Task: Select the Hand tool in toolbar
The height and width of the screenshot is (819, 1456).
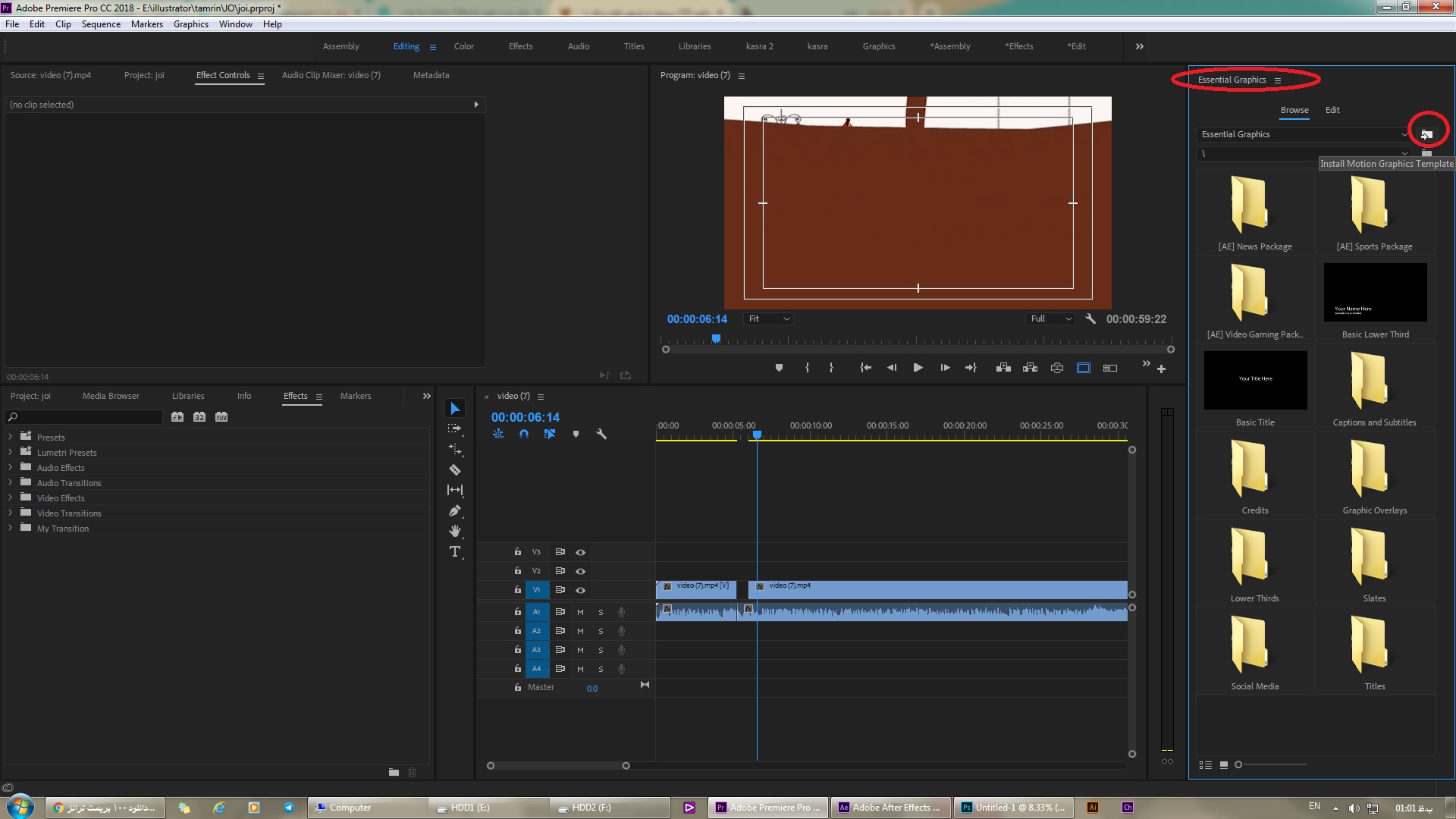Action: point(455,531)
